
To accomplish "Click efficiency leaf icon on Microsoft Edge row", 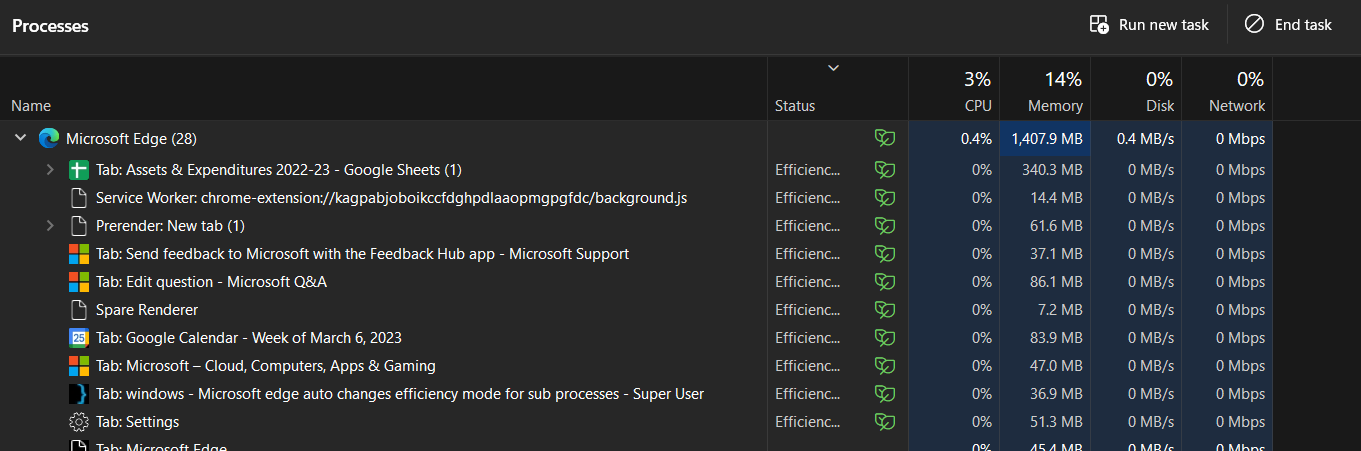I will pos(885,138).
